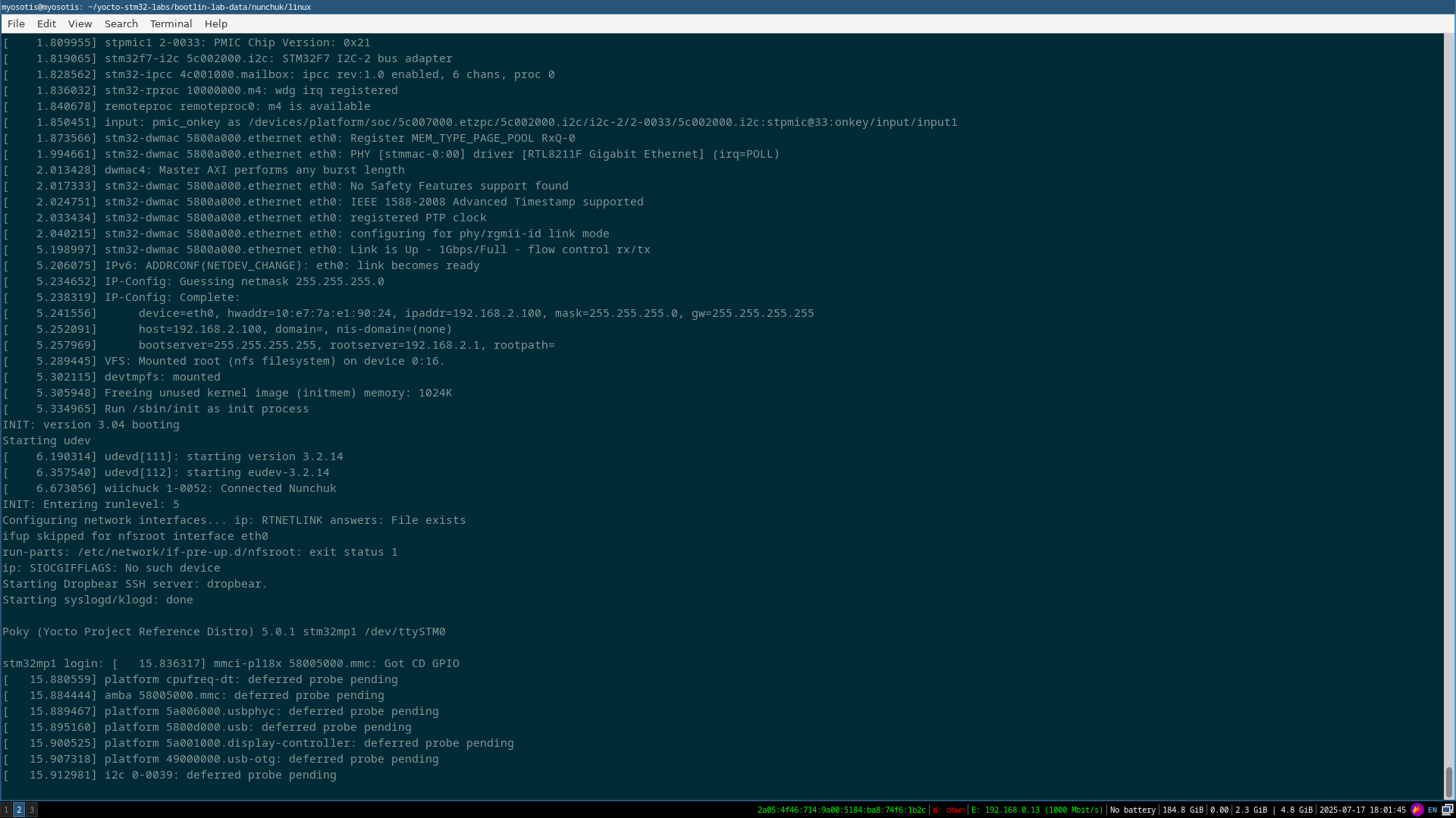This screenshot has width=1456, height=818.
Task: Open the Help menu
Action: [x=215, y=24]
